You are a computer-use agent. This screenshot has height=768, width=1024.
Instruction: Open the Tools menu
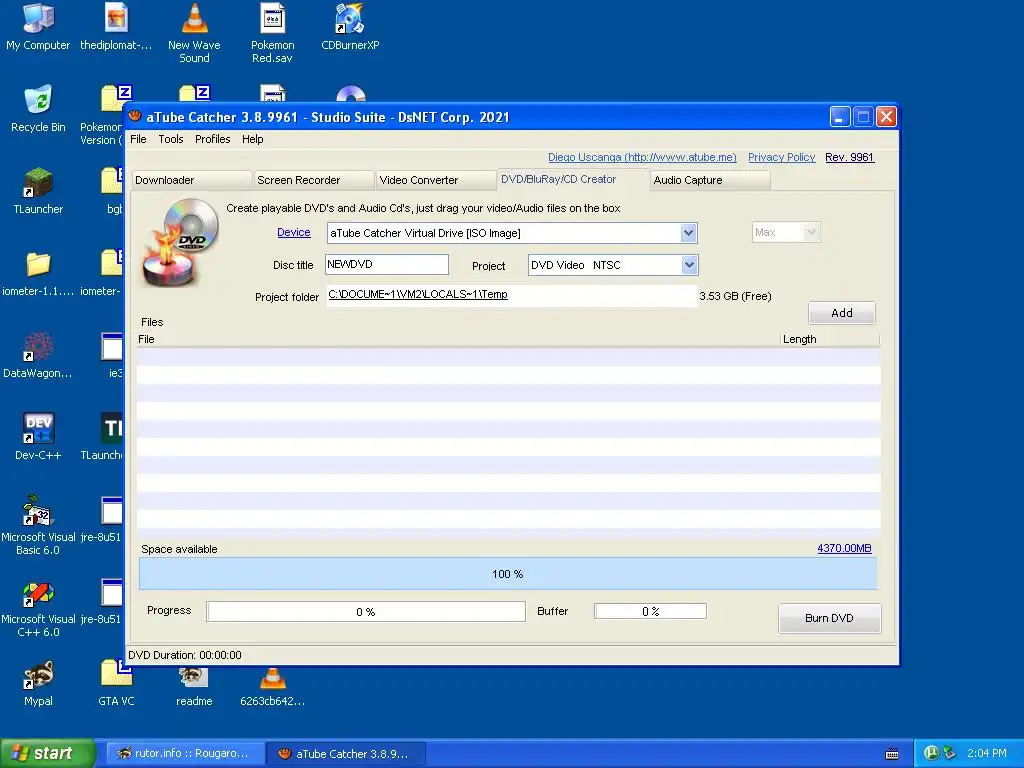[x=170, y=139]
